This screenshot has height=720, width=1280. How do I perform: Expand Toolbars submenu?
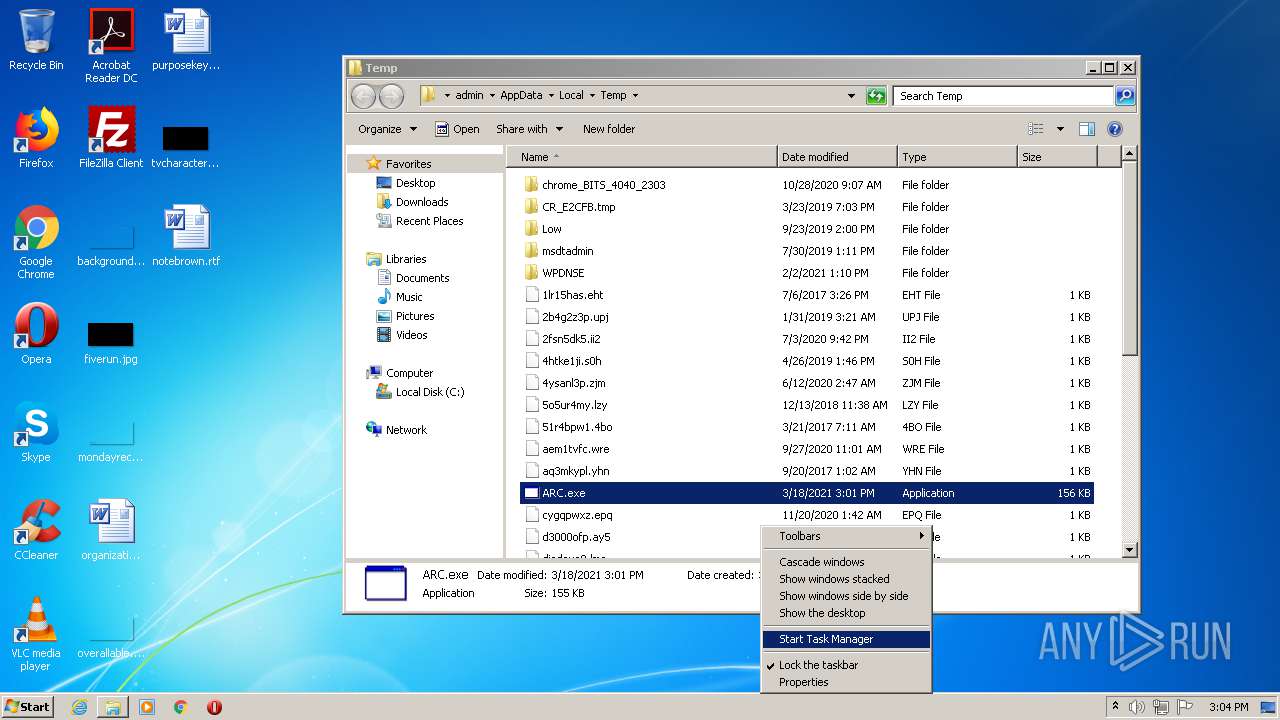point(846,536)
